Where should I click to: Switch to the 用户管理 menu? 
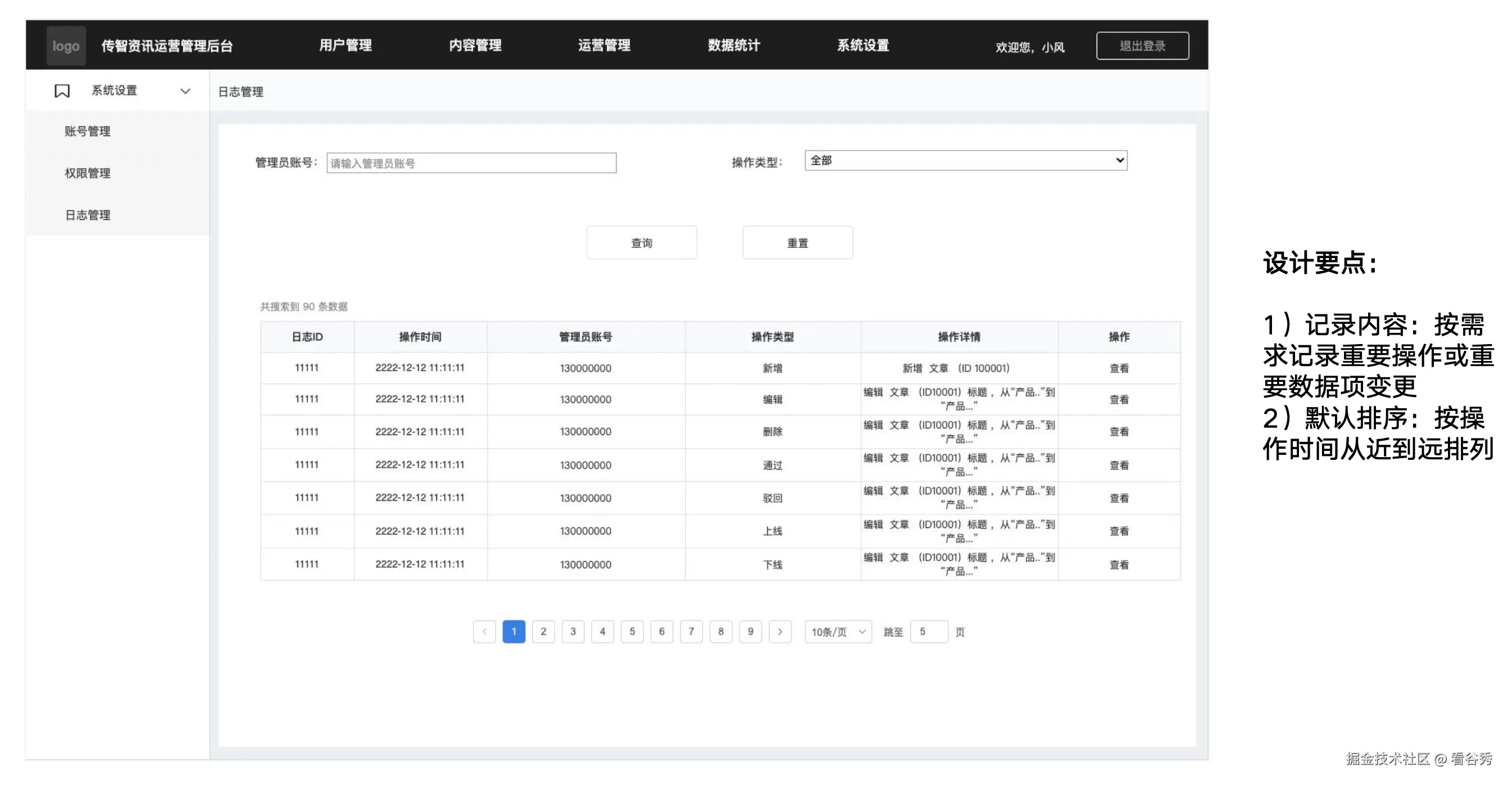pos(345,45)
